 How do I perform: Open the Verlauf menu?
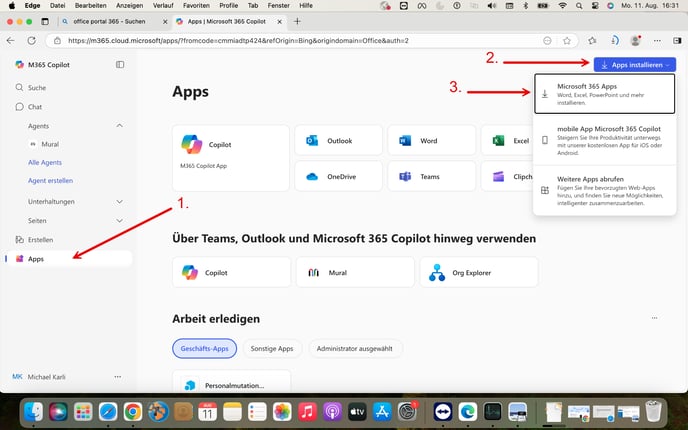pos(163,5)
